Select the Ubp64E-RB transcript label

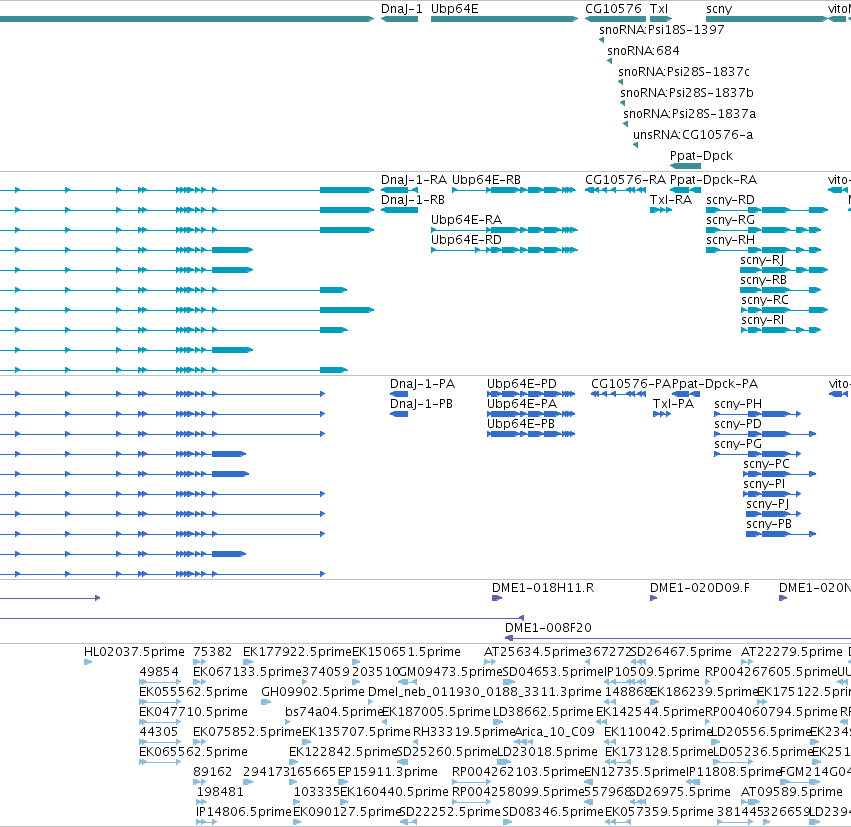point(486,180)
